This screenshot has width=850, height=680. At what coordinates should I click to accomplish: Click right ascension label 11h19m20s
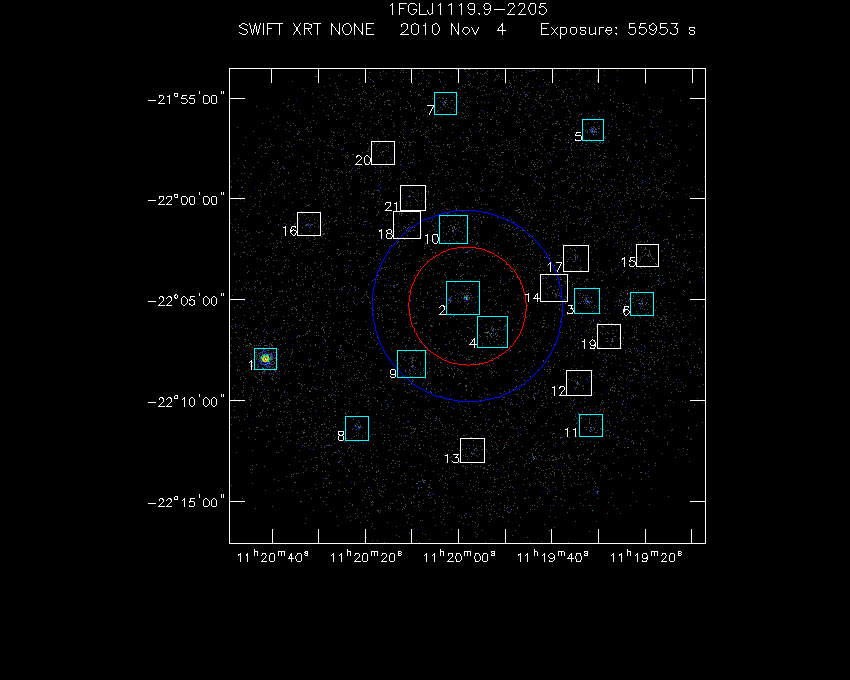[646, 557]
